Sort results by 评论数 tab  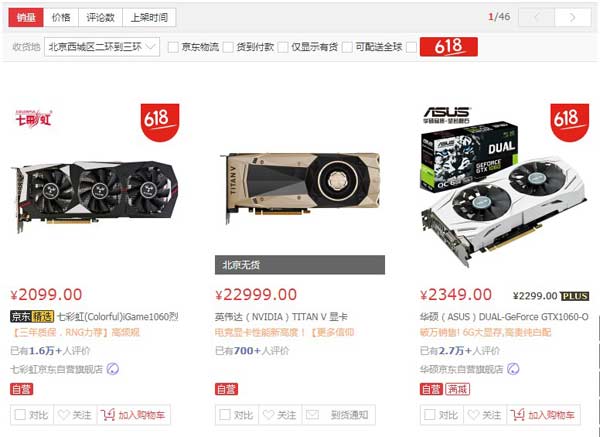click(x=100, y=17)
